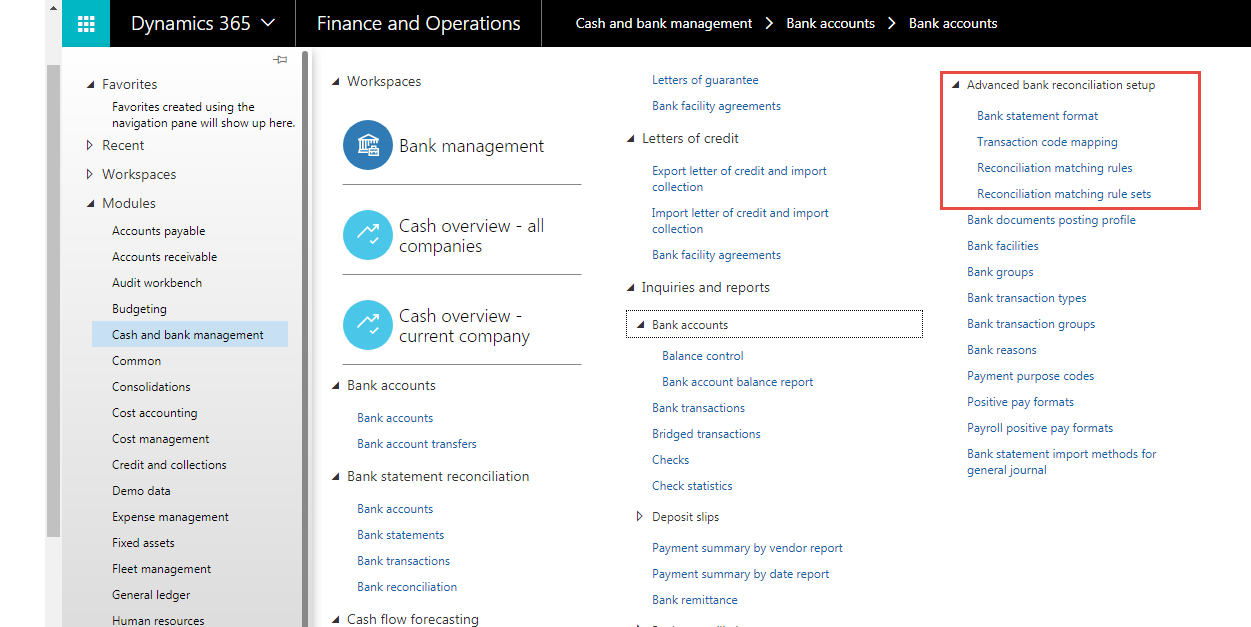The image size is (1251, 627).
Task: Expand the Recent section
Action: [x=91, y=146]
